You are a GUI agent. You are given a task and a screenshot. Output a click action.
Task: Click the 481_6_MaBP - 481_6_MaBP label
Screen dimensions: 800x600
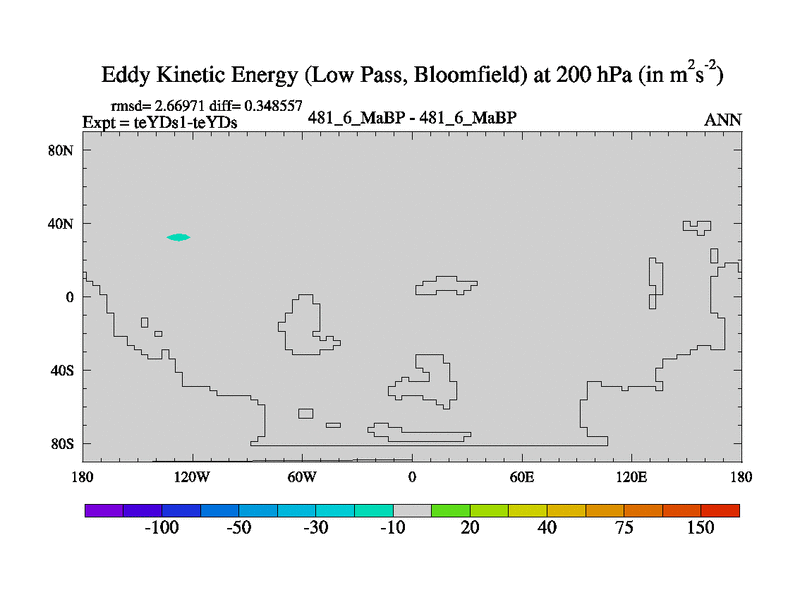[412, 118]
